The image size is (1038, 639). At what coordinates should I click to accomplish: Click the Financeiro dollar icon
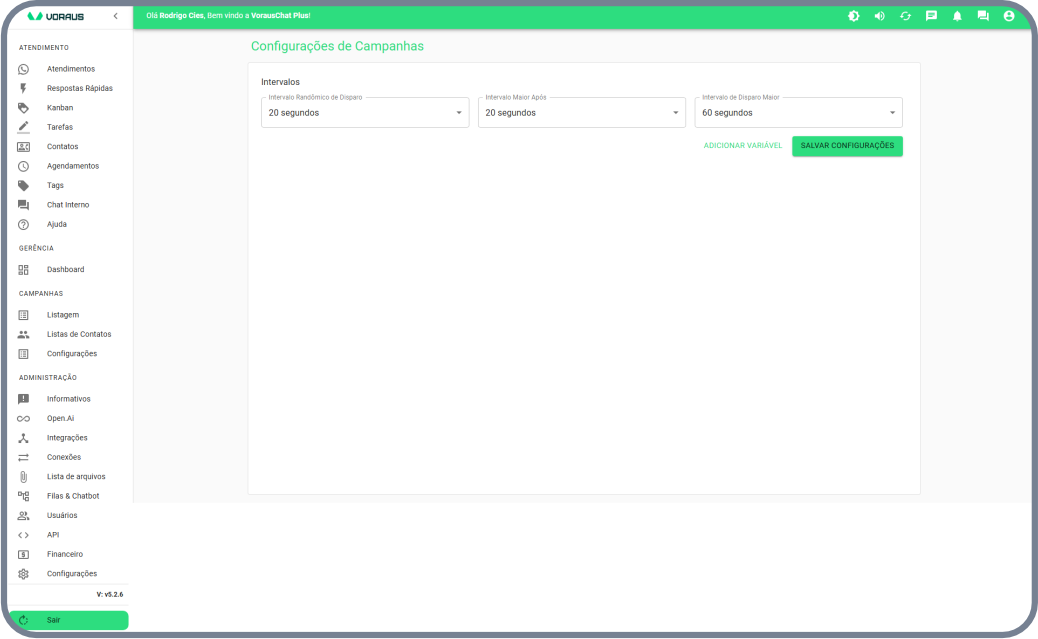24,554
